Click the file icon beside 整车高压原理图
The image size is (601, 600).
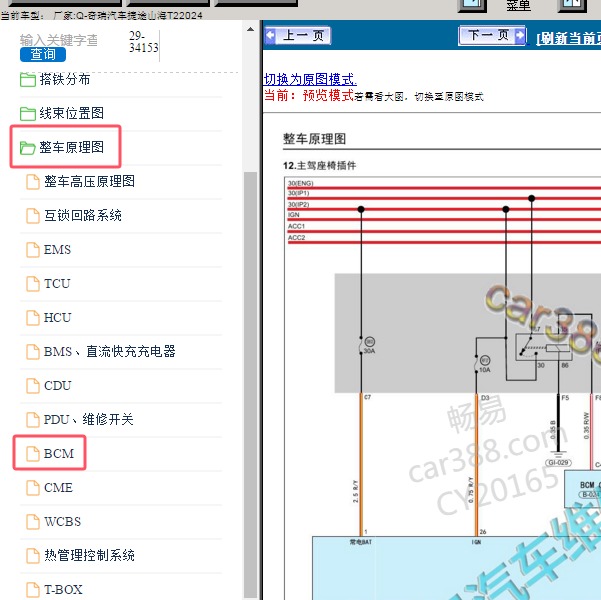[x=33, y=182]
